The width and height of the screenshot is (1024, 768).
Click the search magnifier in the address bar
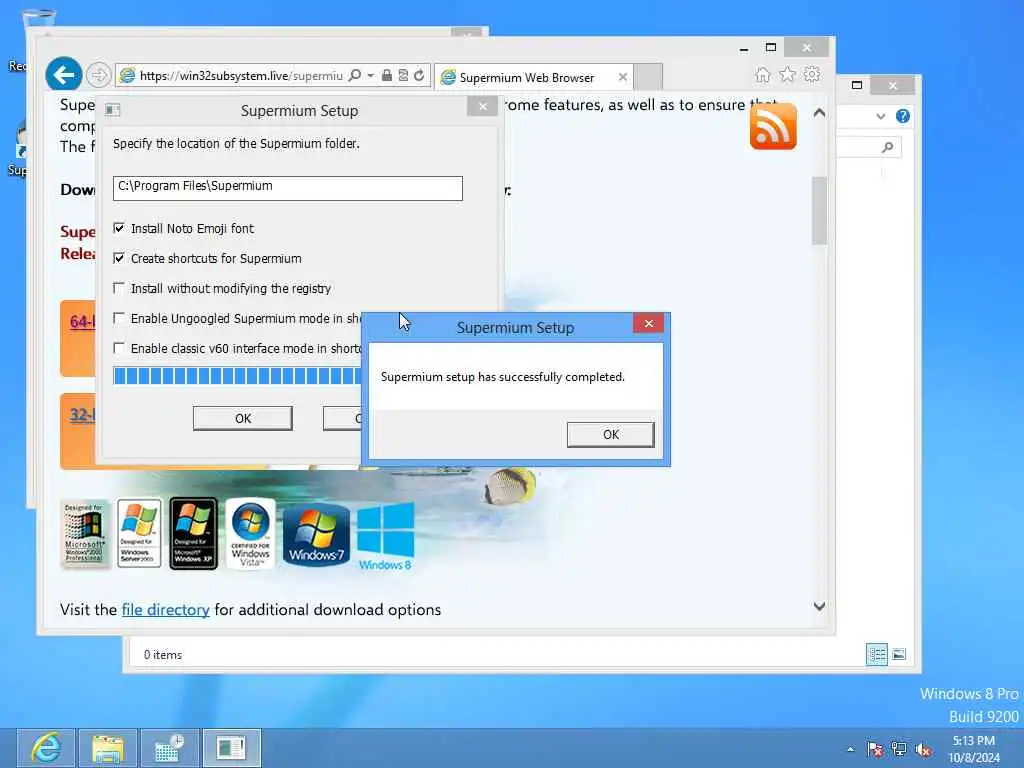click(x=355, y=76)
